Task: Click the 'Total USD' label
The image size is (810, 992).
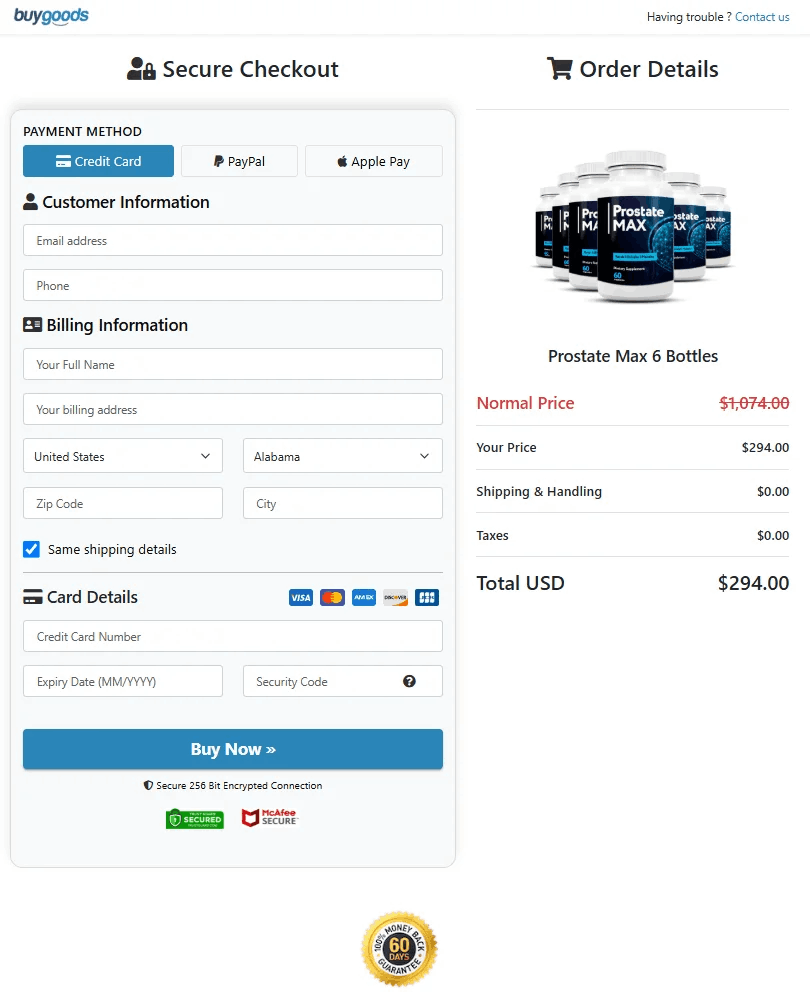Action: (x=520, y=583)
